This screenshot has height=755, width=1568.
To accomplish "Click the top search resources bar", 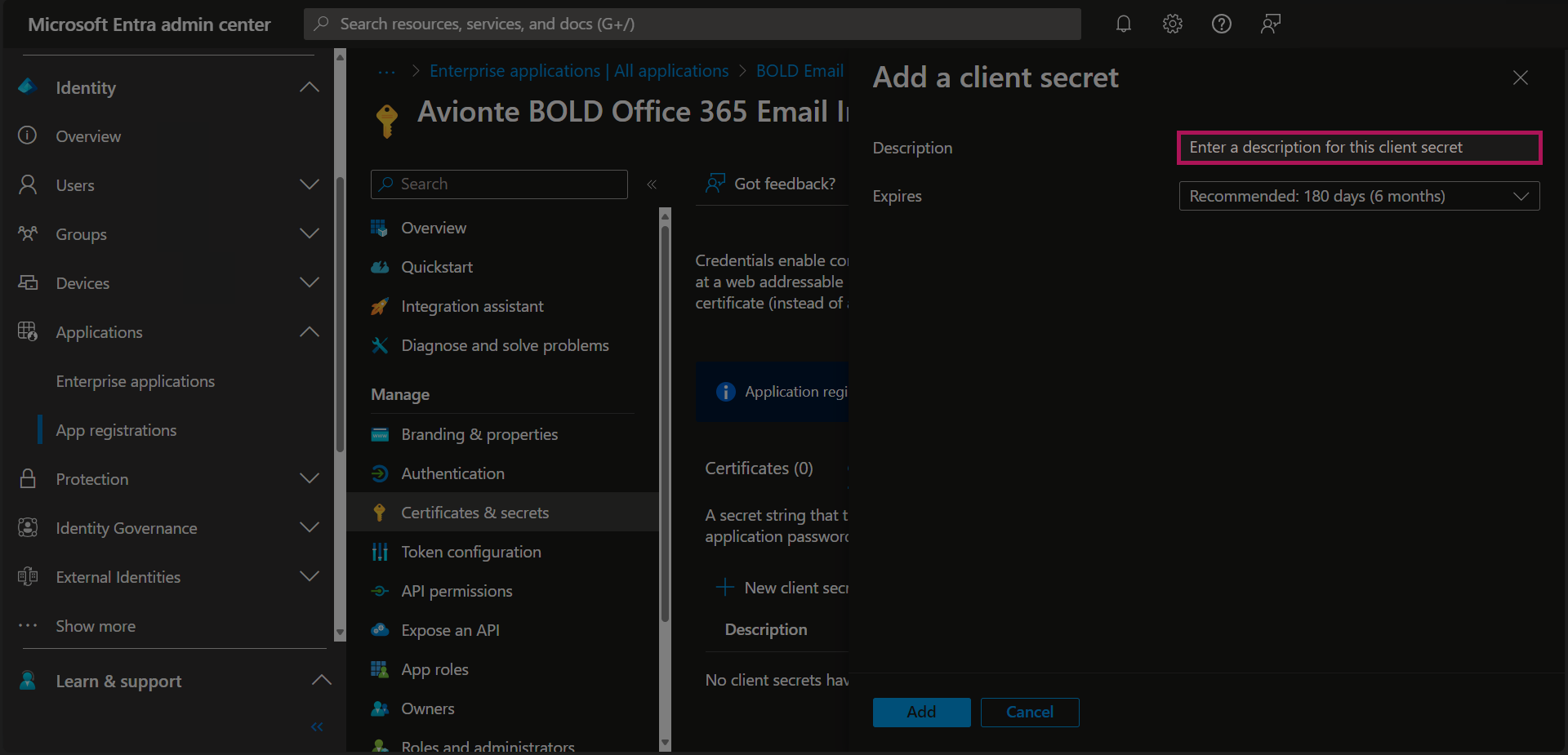I will (693, 24).
